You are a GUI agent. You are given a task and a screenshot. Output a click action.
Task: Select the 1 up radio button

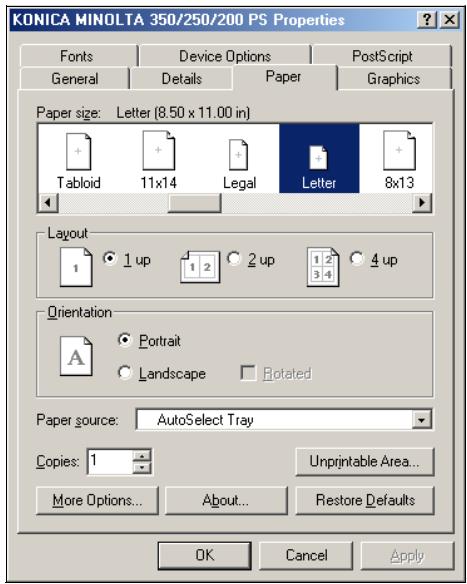[110, 258]
